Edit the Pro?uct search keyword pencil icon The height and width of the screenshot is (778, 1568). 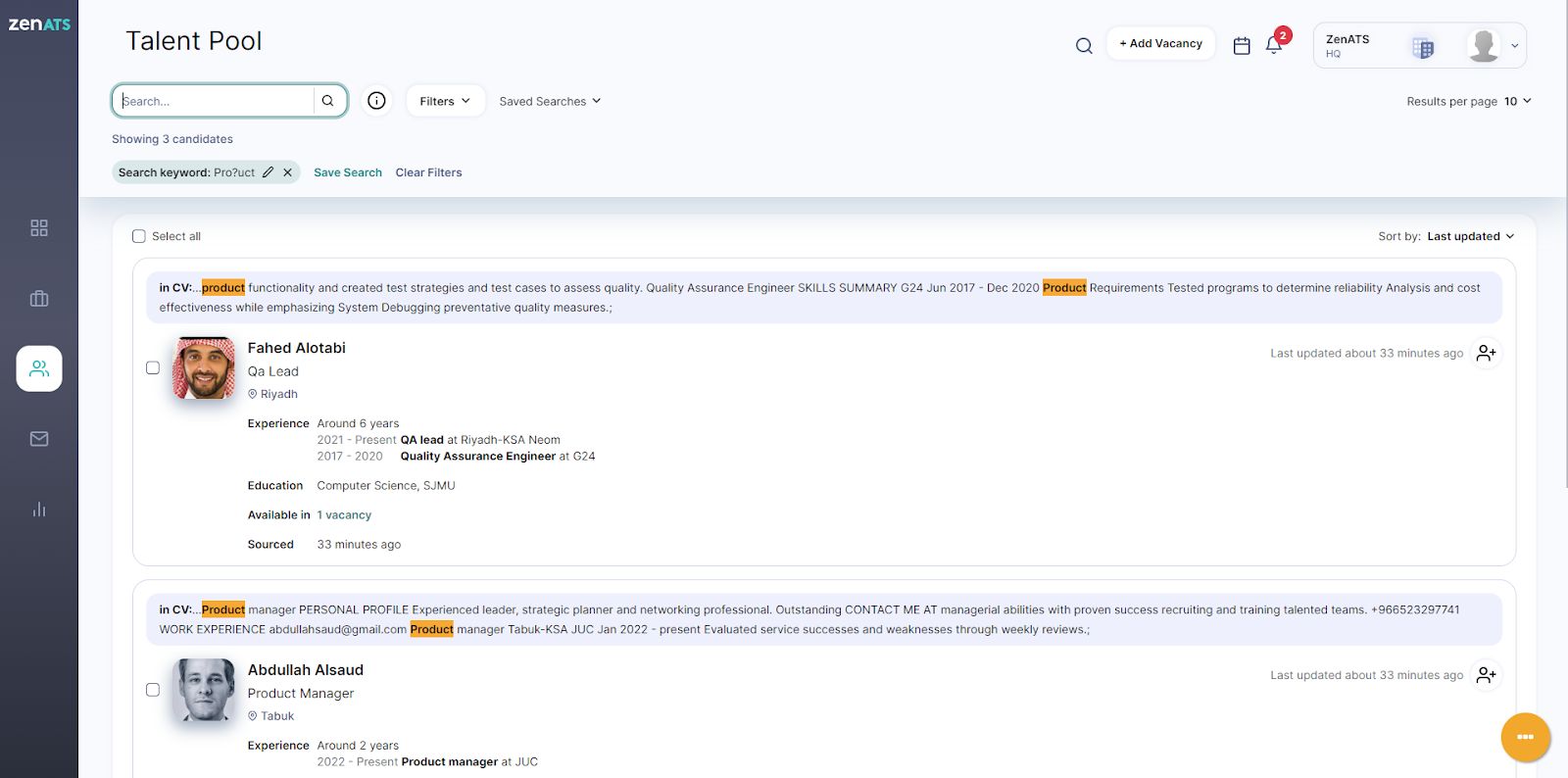click(x=268, y=172)
